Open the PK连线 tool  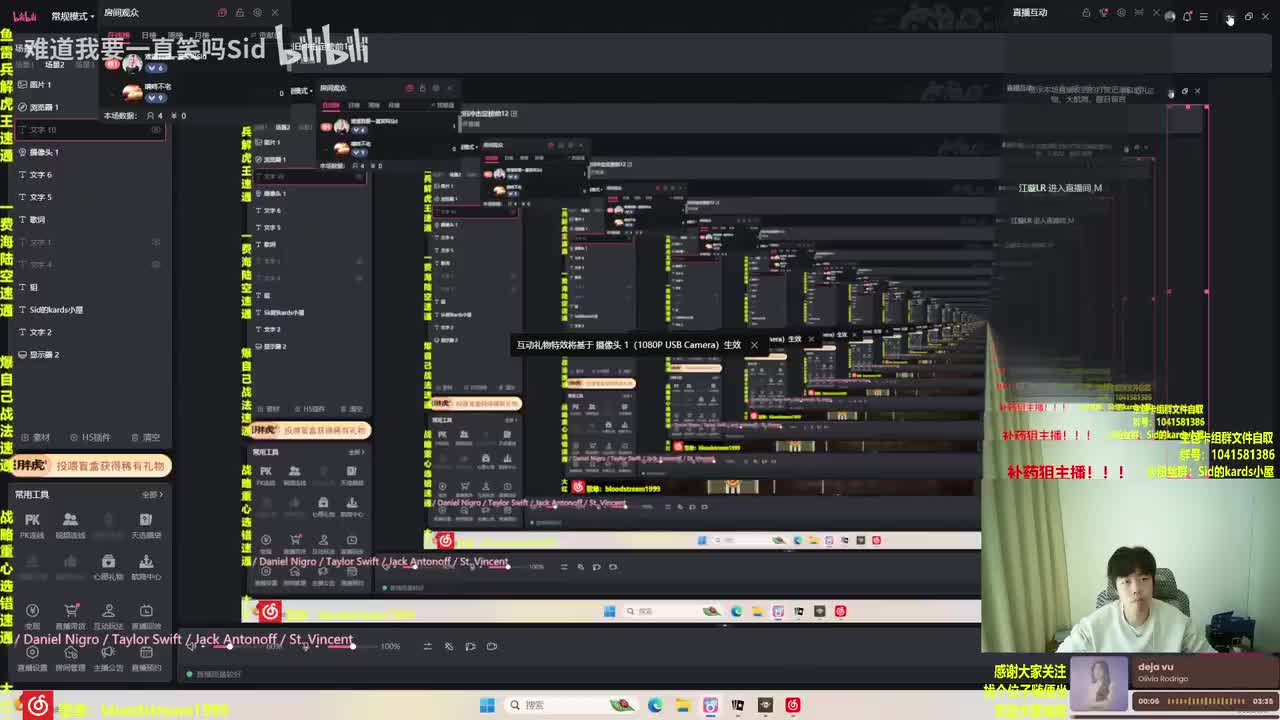tap(32, 524)
